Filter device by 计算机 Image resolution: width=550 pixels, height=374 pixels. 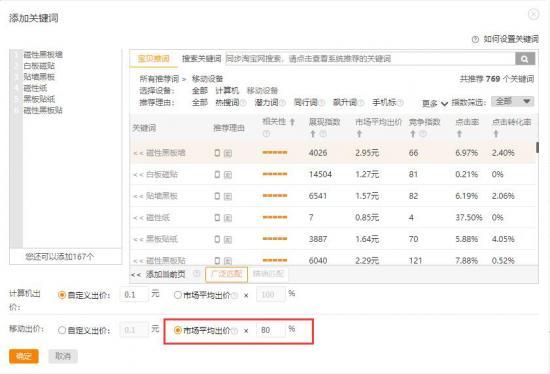(x=227, y=91)
